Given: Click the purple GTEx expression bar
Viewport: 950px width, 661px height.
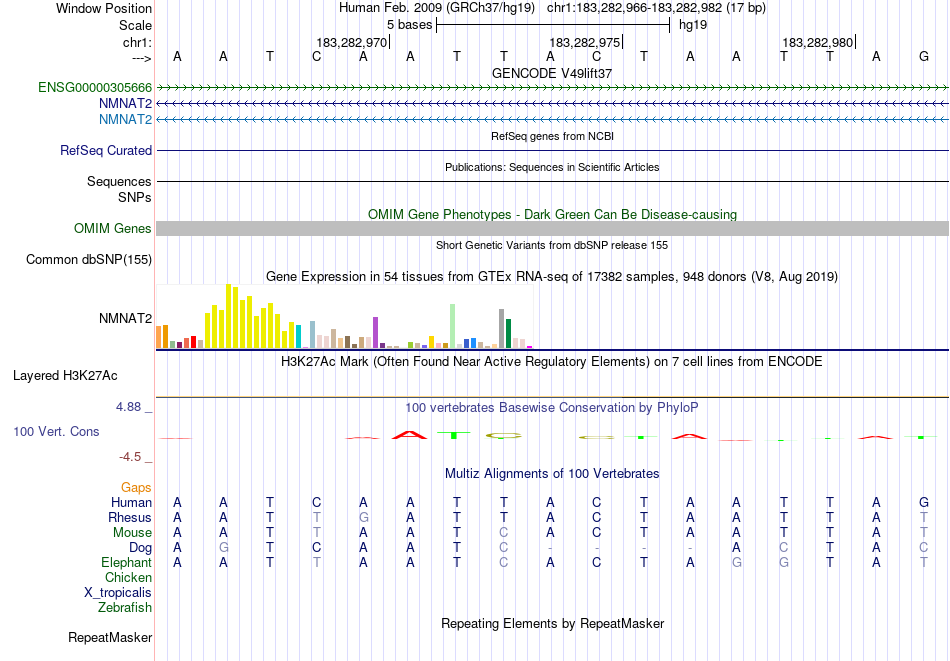Looking at the screenshot, I should pos(376,333).
